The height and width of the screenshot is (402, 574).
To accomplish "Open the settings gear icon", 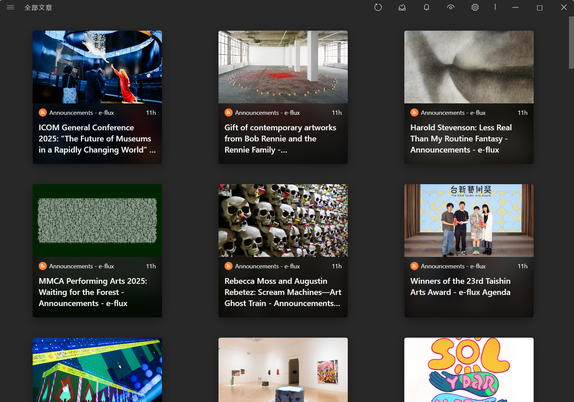I will tap(475, 7).
